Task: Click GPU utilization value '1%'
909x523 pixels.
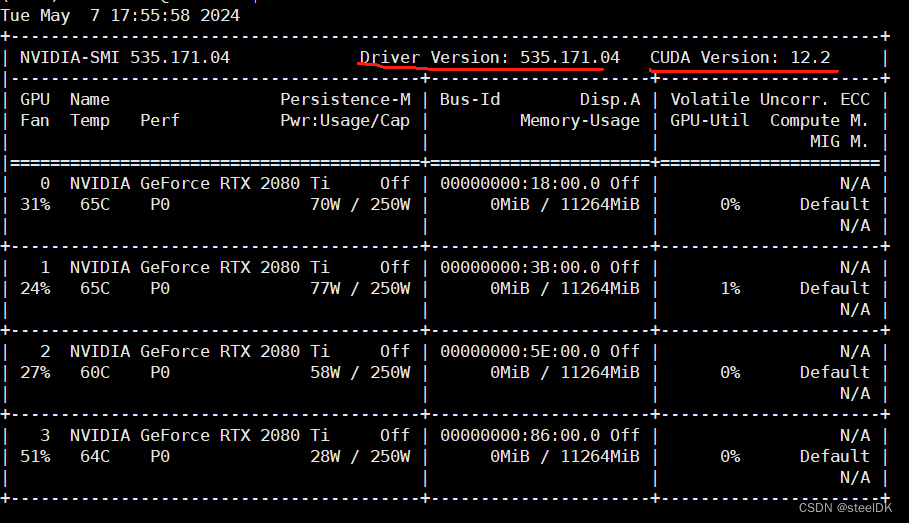Action: tap(730, 288)
